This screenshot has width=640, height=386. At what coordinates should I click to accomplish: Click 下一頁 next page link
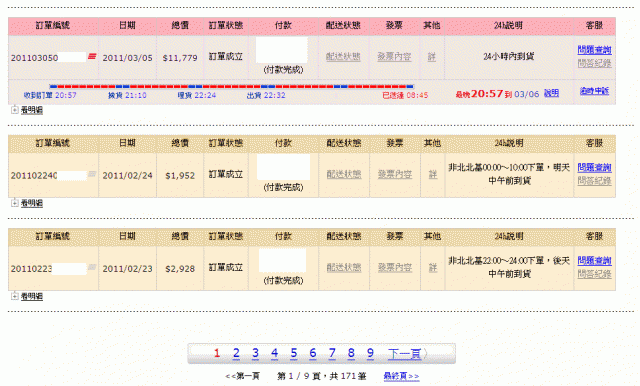(404, 354)
